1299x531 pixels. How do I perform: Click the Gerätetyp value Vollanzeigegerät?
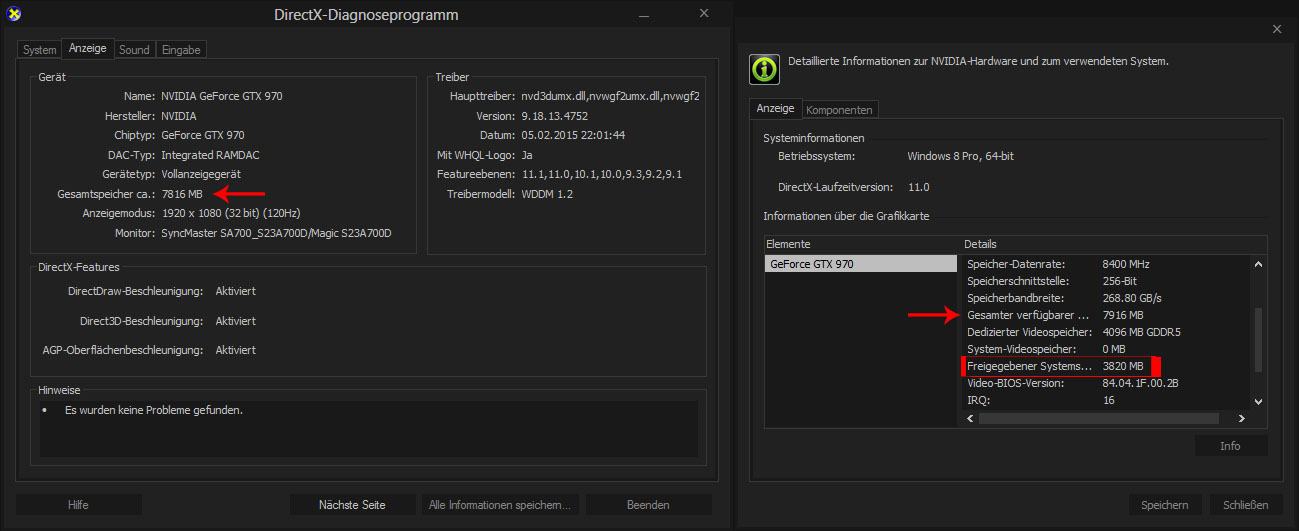pyautogui.click(x=203, y=175)
